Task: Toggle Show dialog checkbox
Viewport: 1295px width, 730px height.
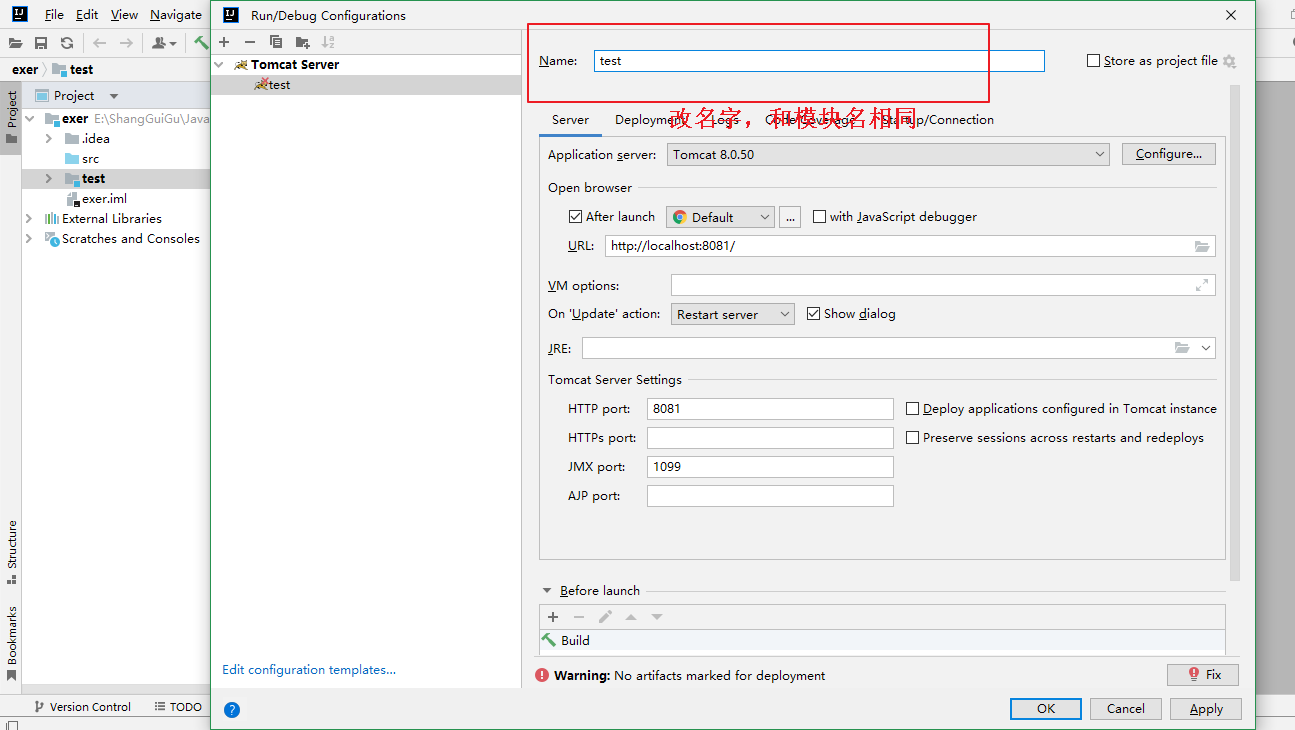Action: pyautogui.click(x=813, y=313)
